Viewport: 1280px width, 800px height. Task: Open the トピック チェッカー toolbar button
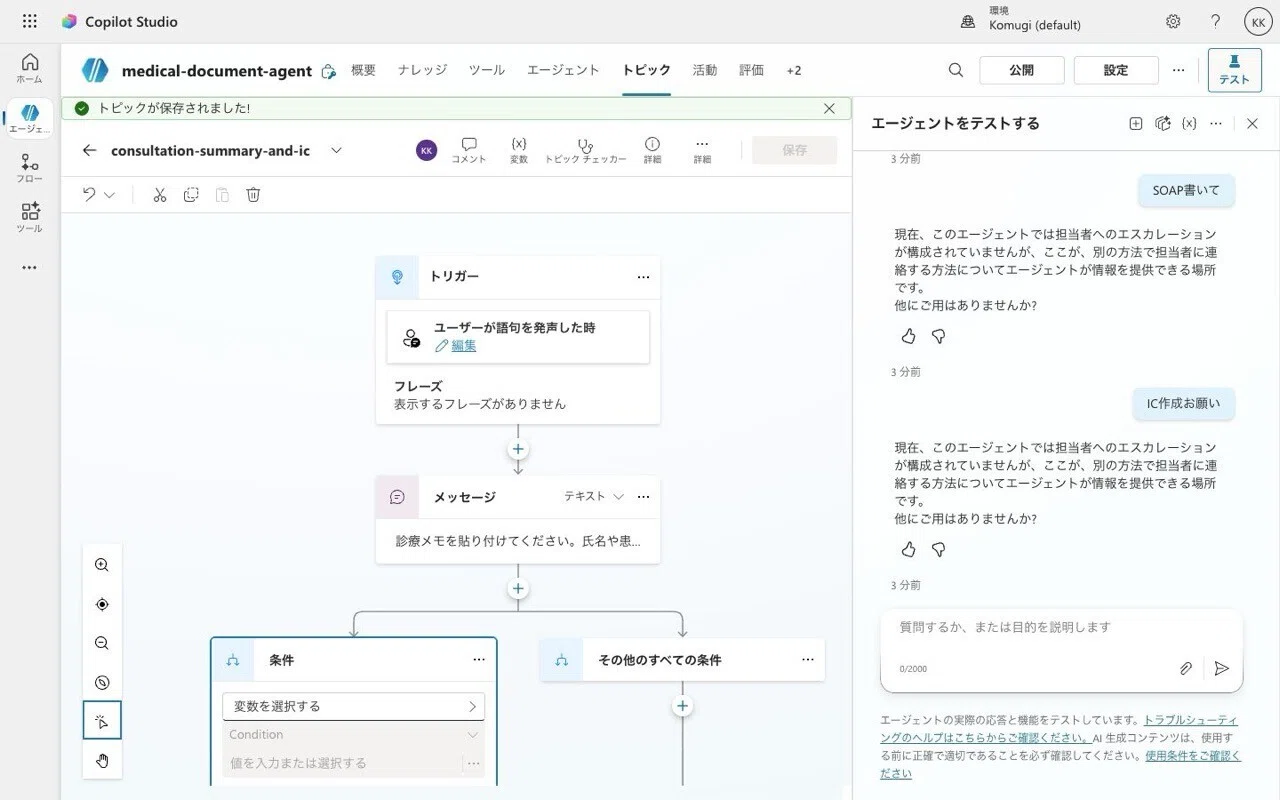coord(586,150)
